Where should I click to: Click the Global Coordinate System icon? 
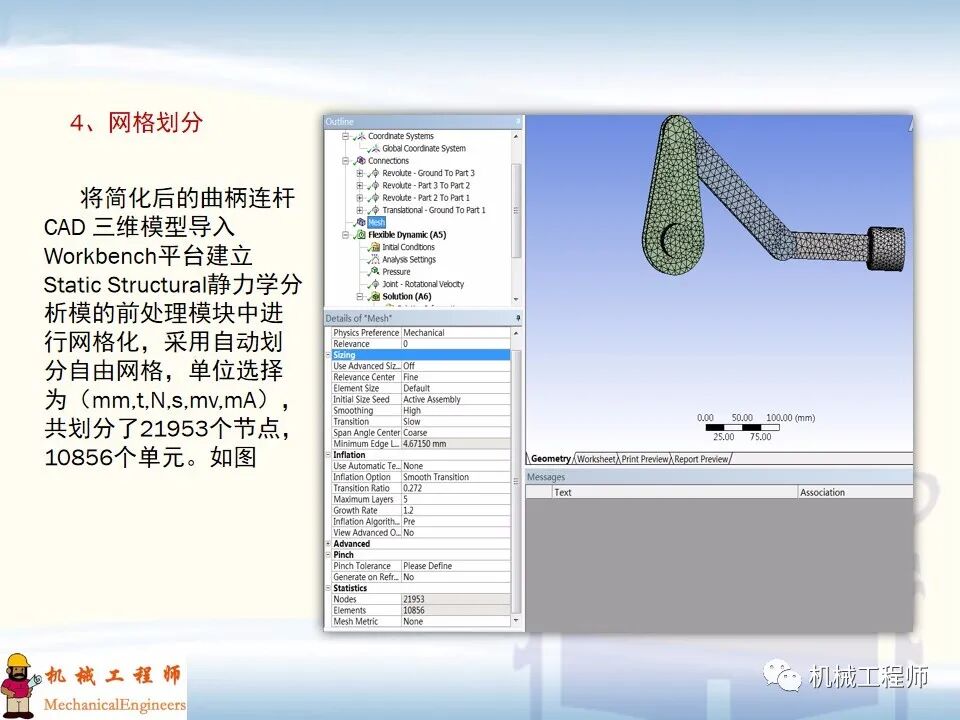point(374,148)
